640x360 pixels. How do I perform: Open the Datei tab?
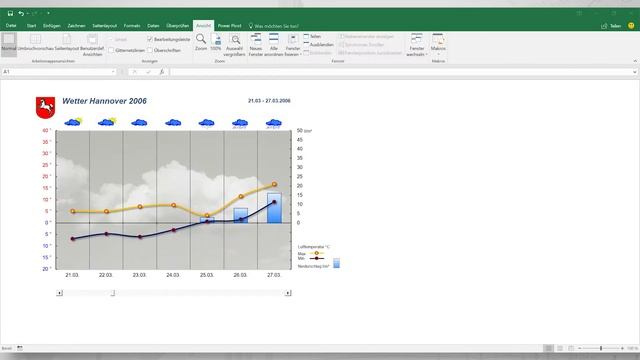coord(11,26)
